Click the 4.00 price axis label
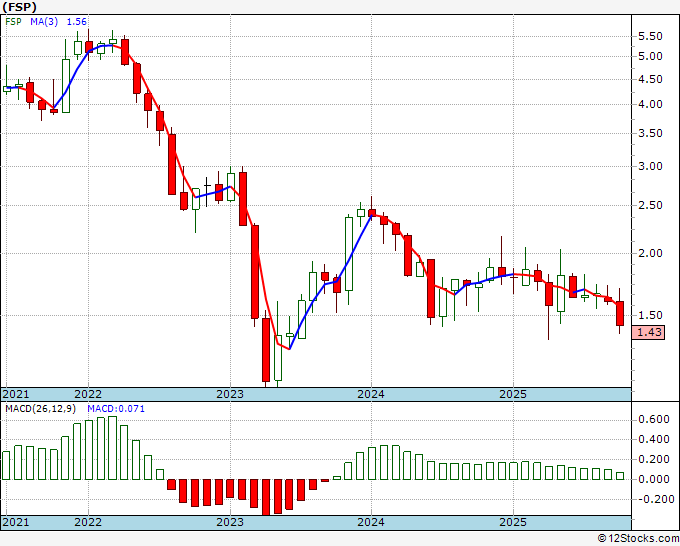The width and height of the screenshot is (680, 546). [650, 105]
